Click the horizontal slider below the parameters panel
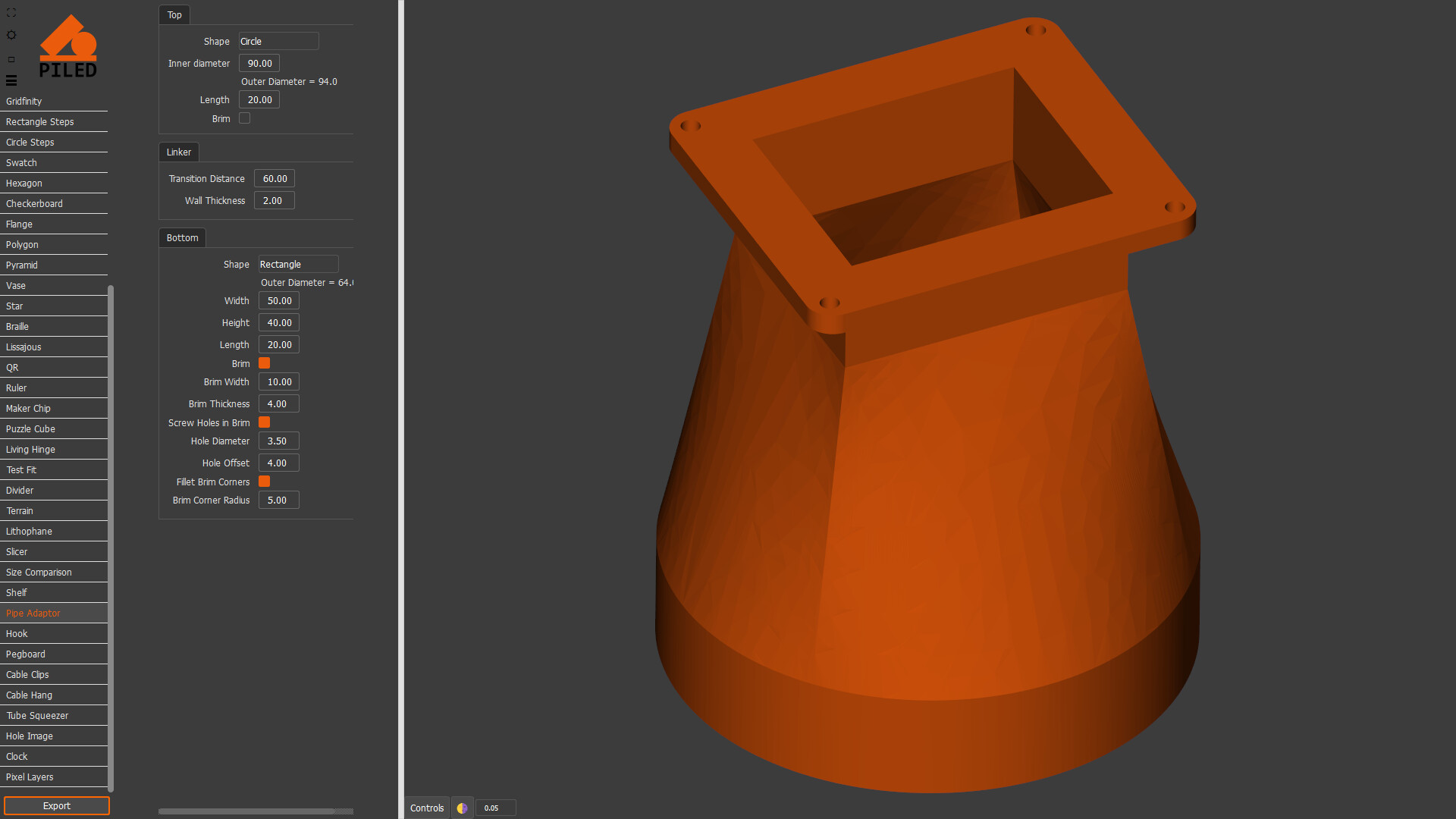1456x819 pixels. pos(256,811)
